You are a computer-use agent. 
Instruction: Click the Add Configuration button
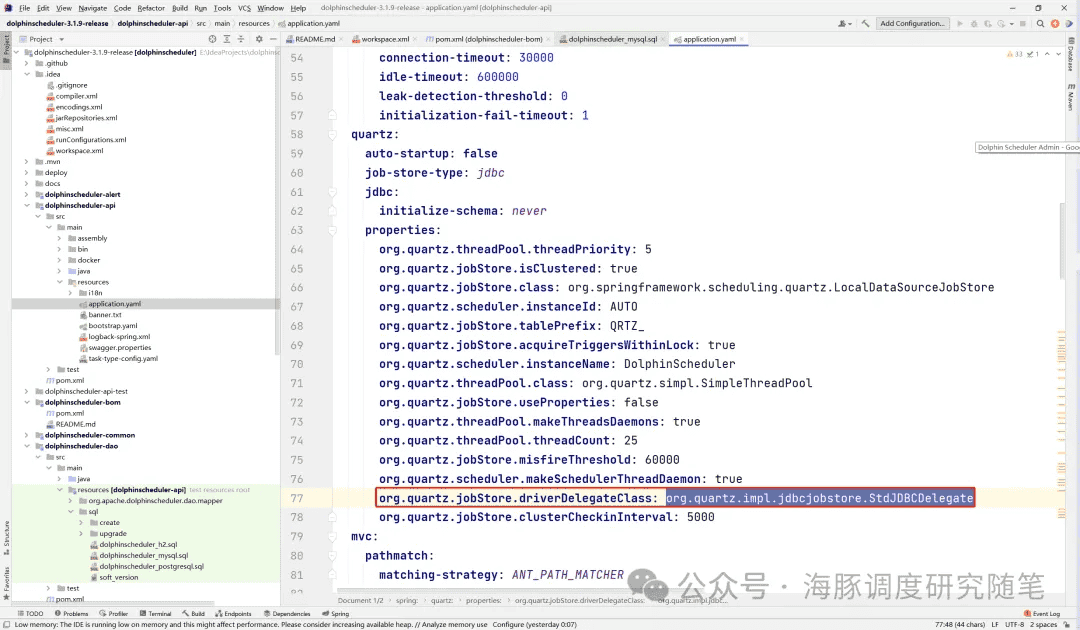pos(911,23)
